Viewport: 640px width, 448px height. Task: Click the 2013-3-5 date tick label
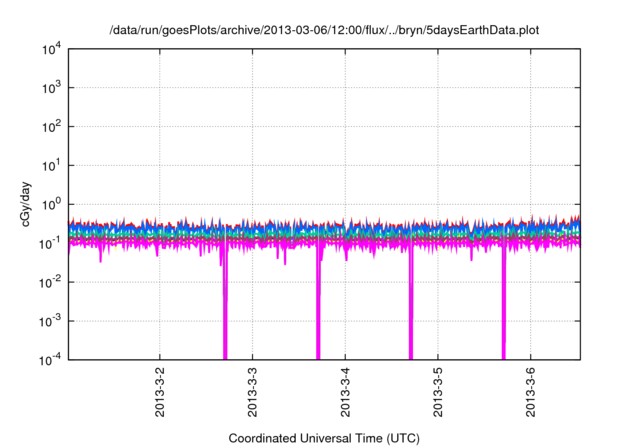438,392
